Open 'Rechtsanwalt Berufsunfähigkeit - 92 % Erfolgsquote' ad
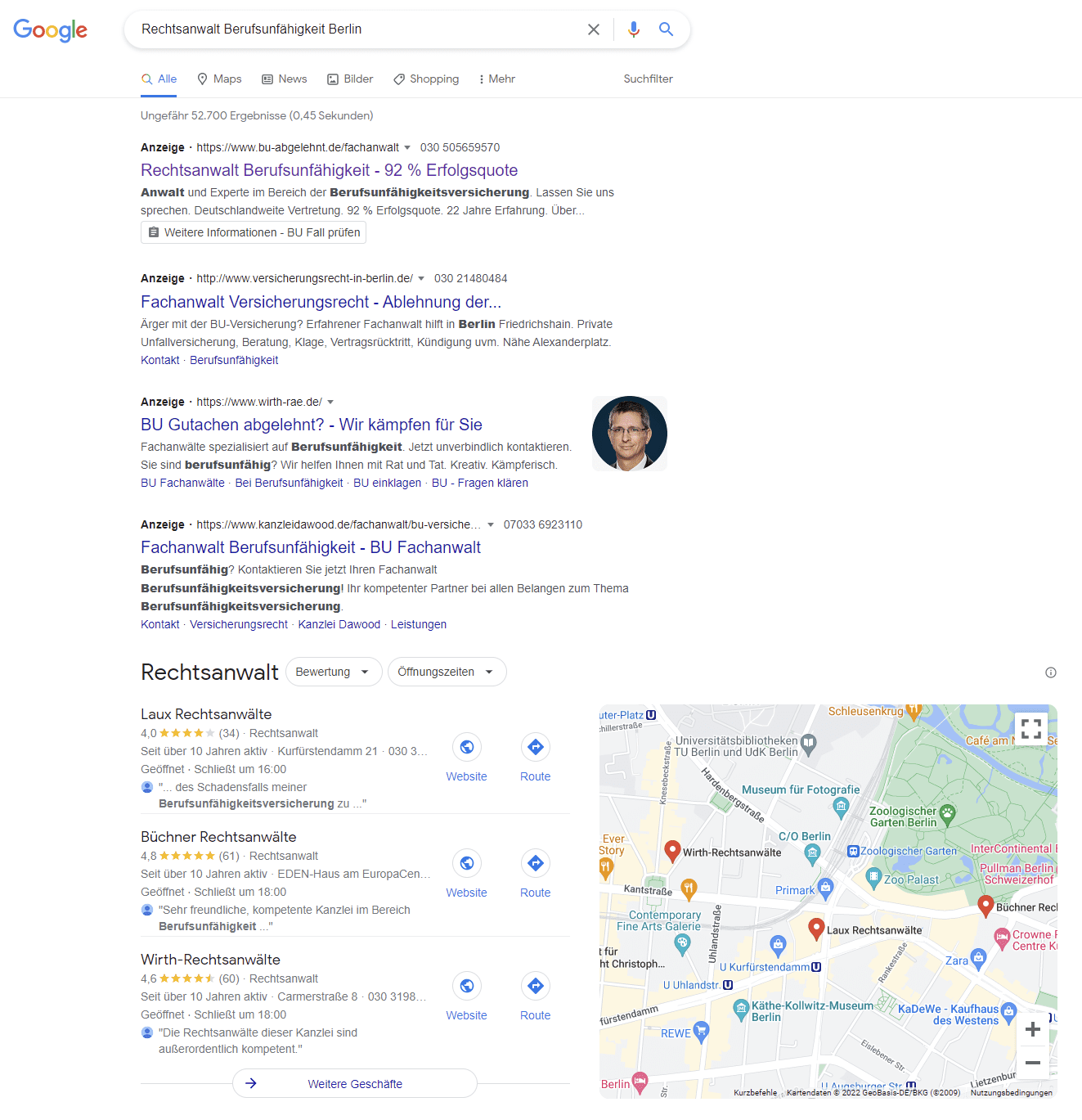 pos(329,170)
